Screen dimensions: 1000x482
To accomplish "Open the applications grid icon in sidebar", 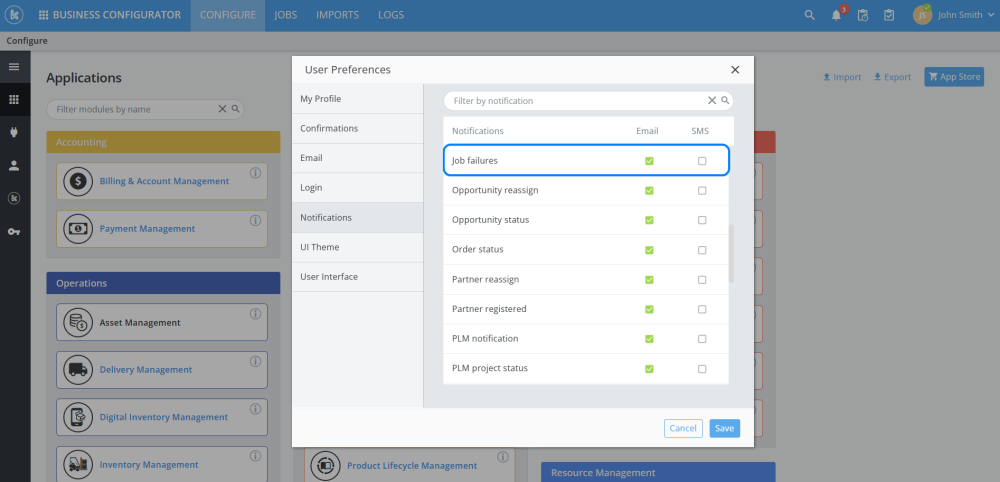I will 14,100.
